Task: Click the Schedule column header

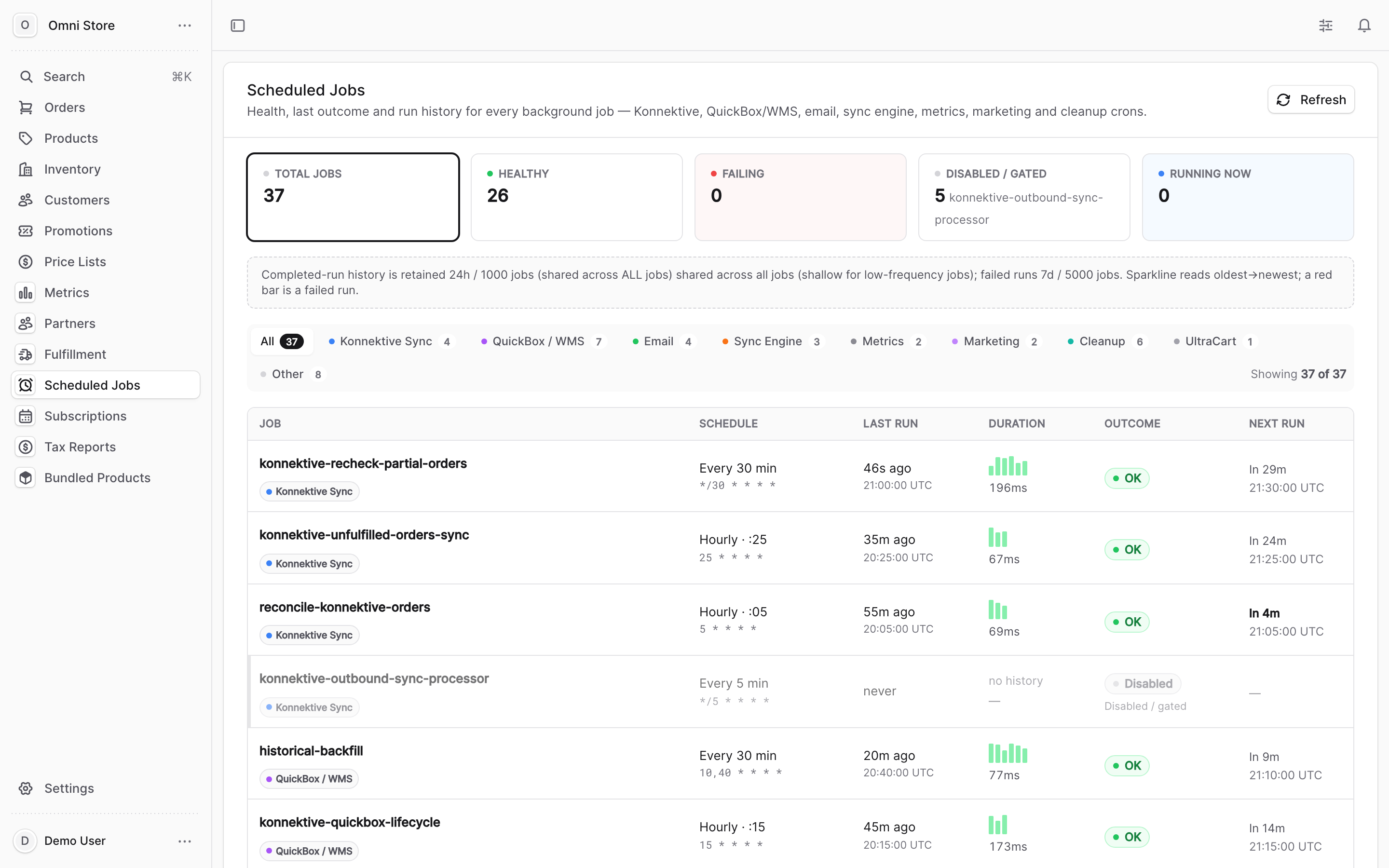Action: tap(728, 424)
